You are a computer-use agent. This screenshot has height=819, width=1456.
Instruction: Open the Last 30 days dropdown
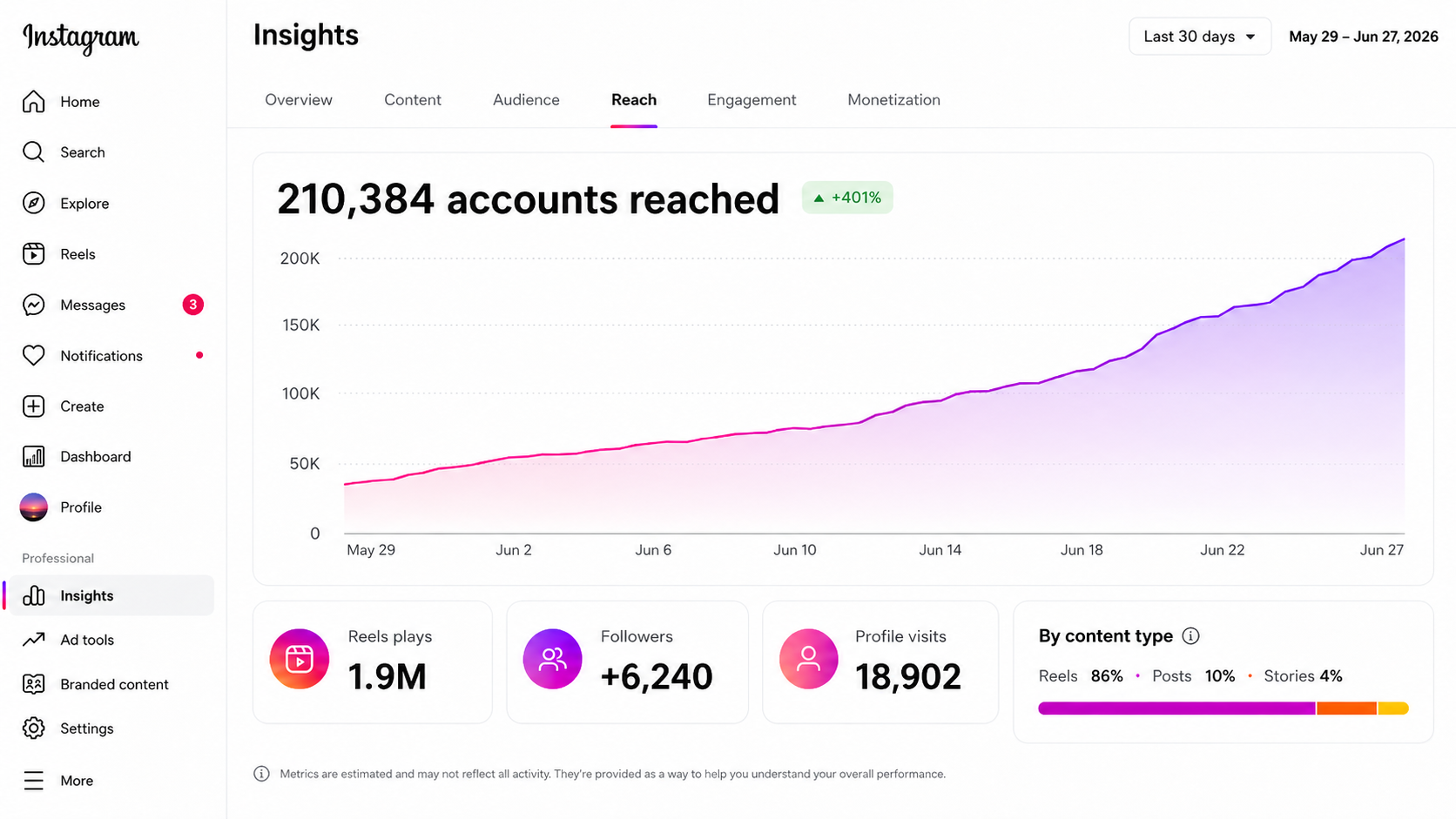(1200, 37)
